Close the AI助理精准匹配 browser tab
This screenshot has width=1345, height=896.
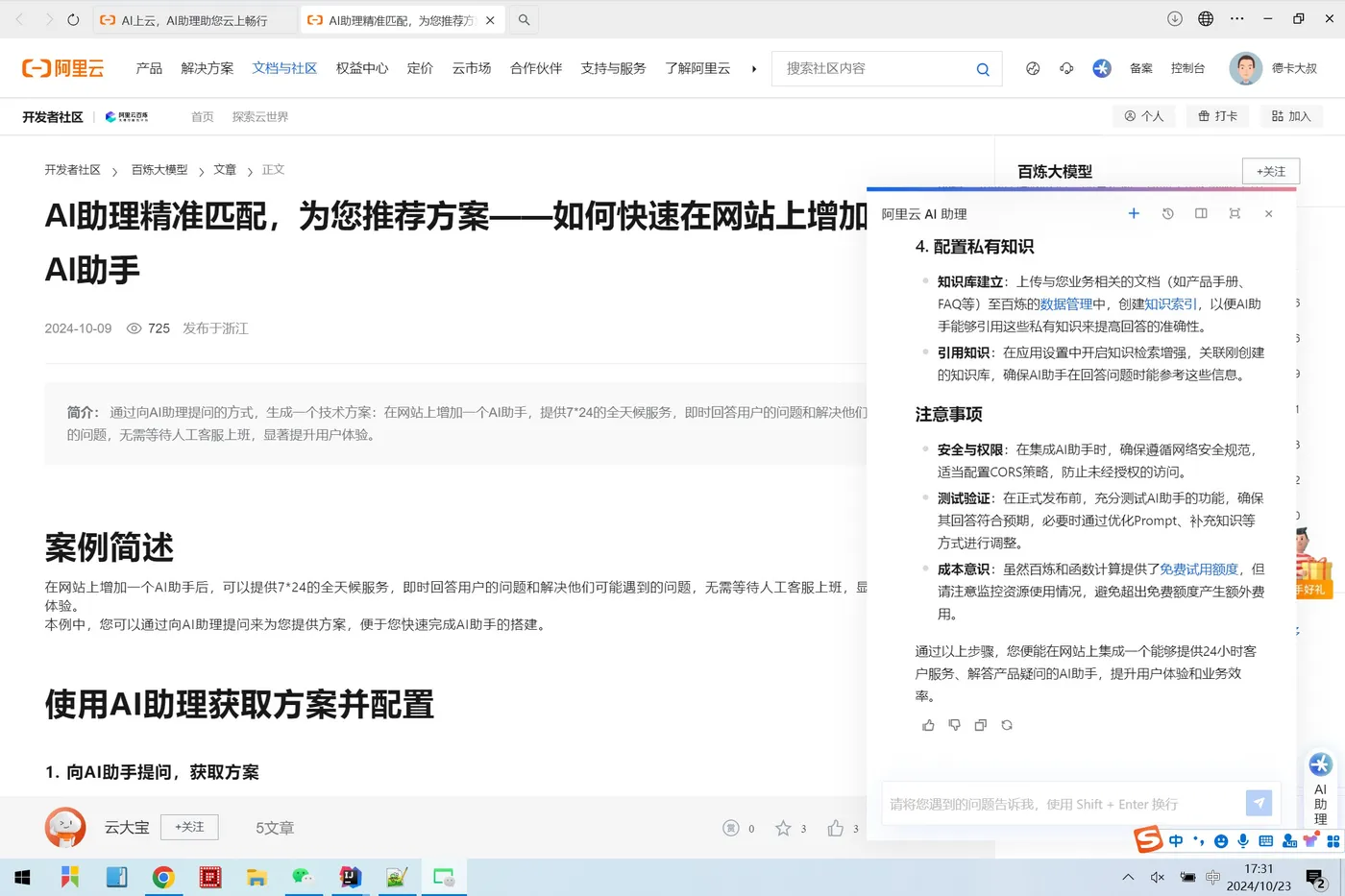point(490,19)
